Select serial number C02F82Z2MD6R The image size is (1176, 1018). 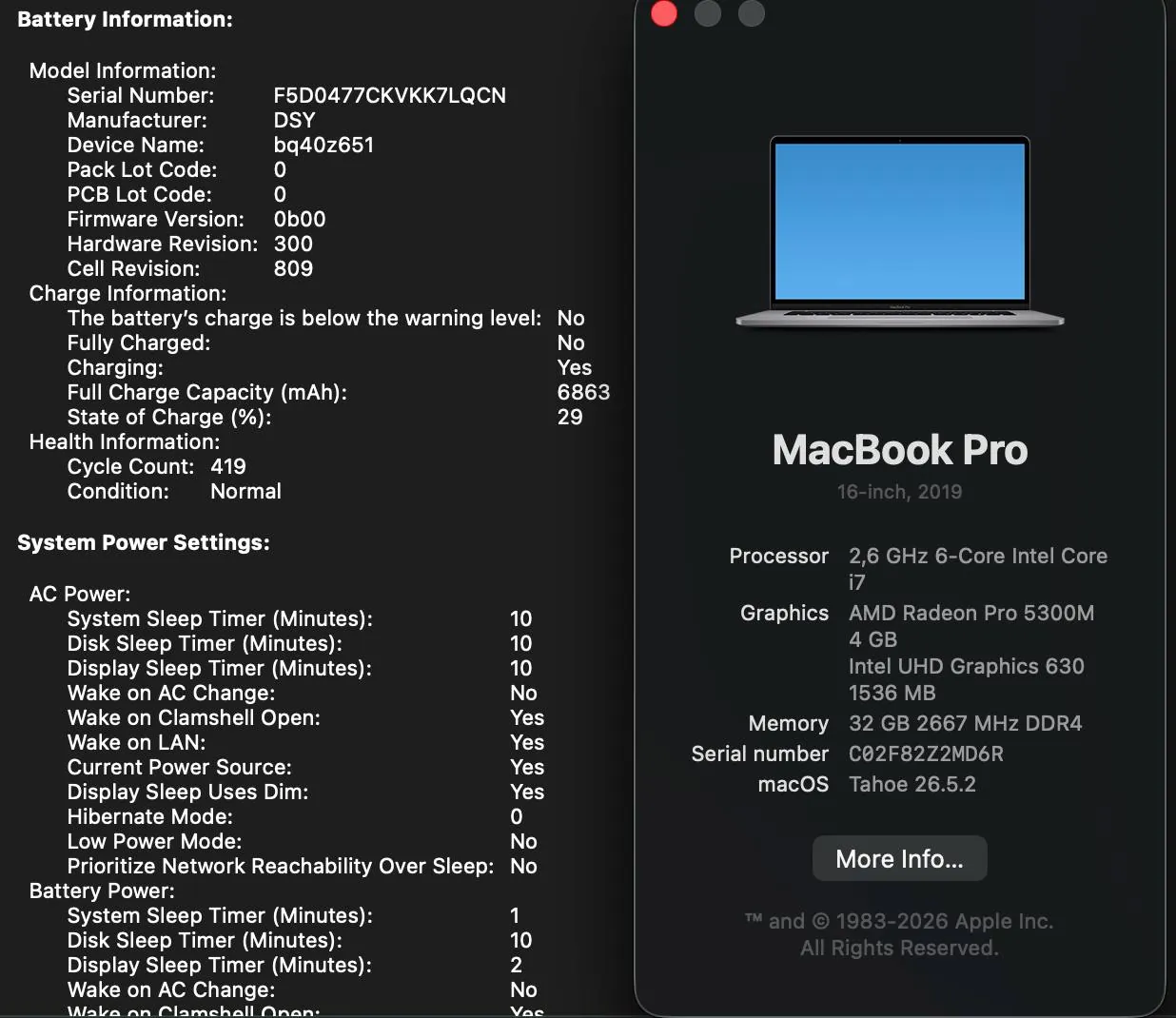pos(926,754)
